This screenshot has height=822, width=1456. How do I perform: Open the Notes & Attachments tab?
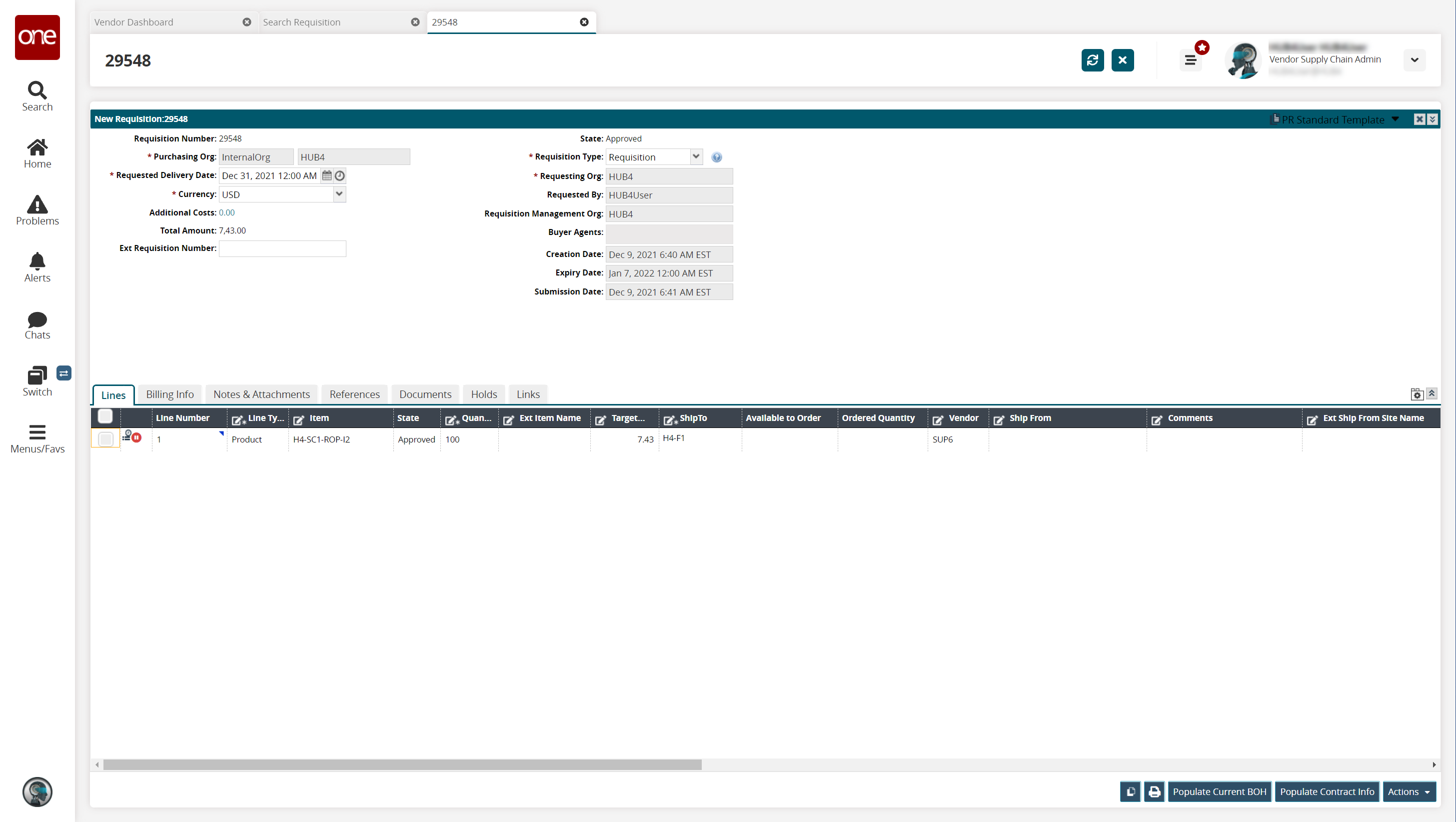[x=261, y=394]
